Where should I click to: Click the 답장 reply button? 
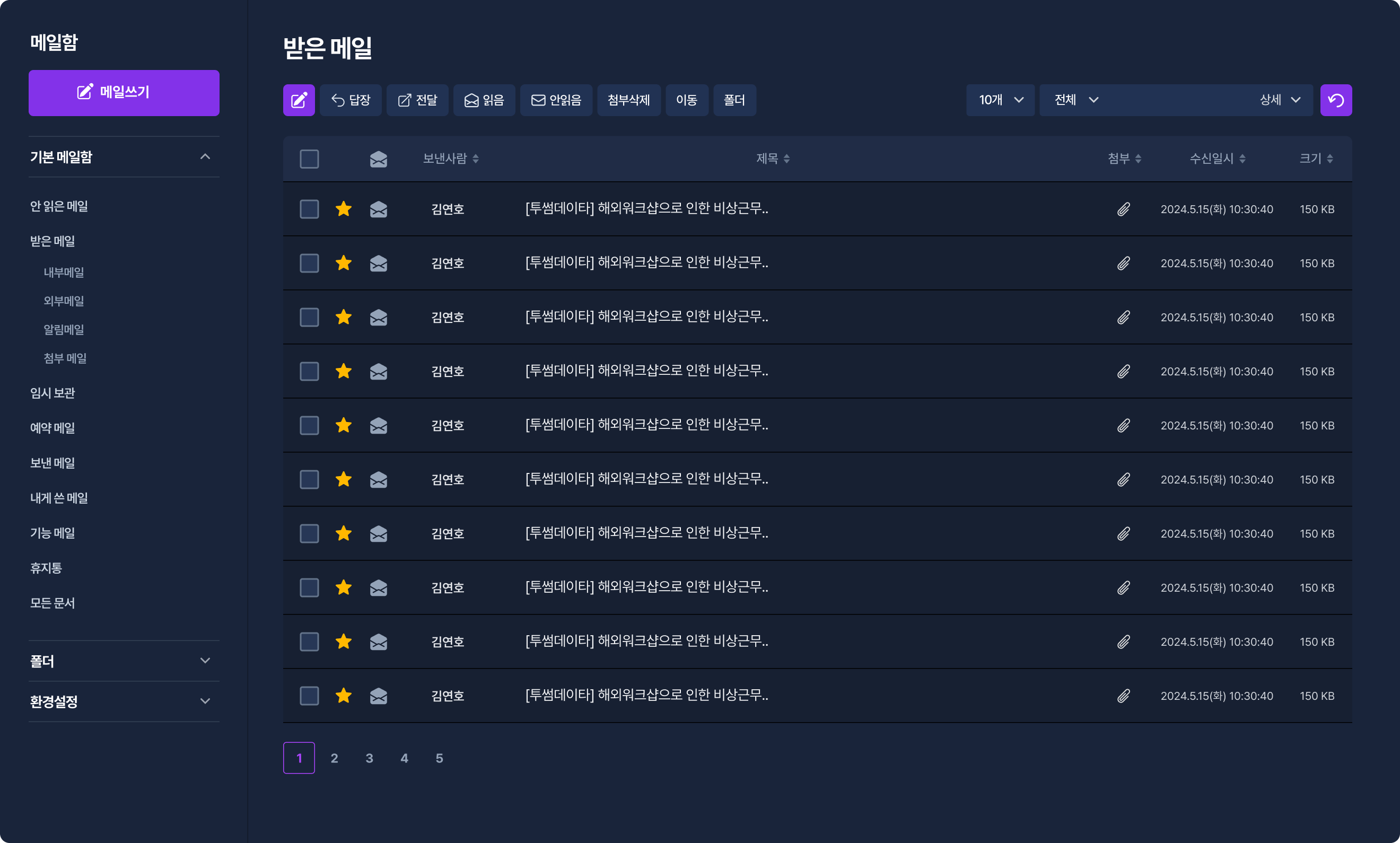[351, 100]
